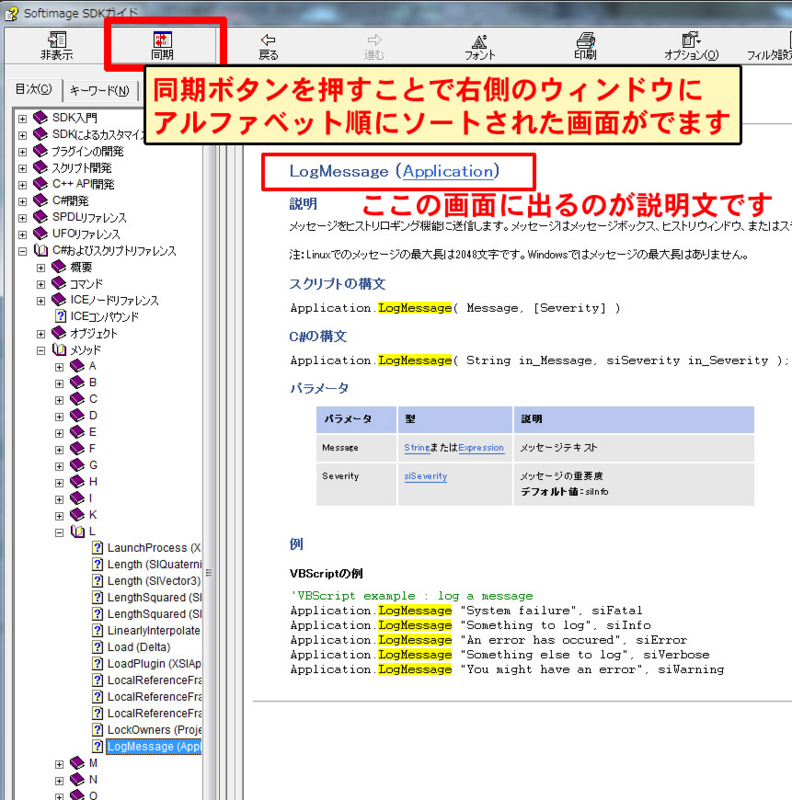Expand the M methods folder
This screenshot has width=792, height=800.
[59, 764]
